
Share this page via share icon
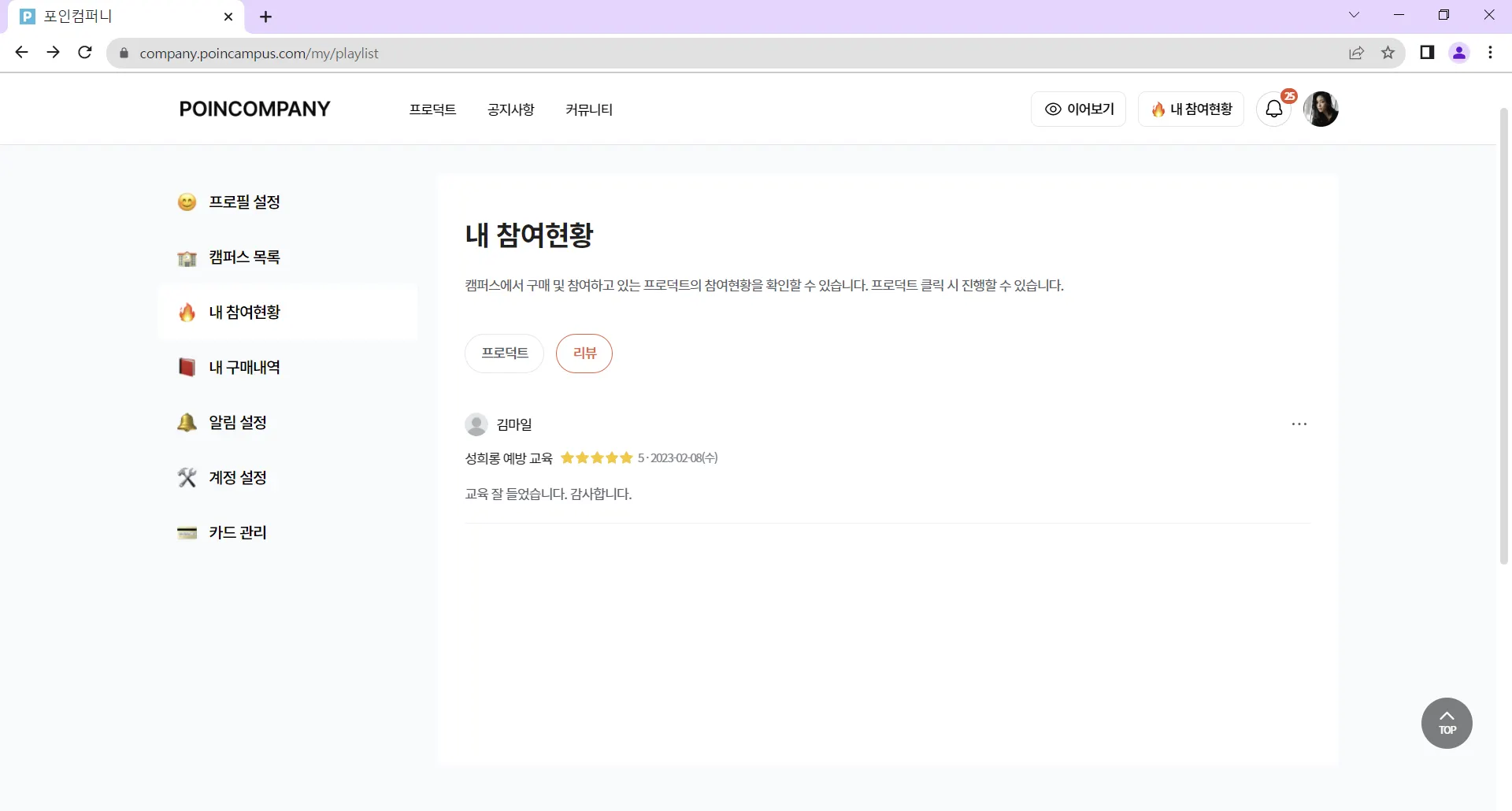(x=1356, y=53)
